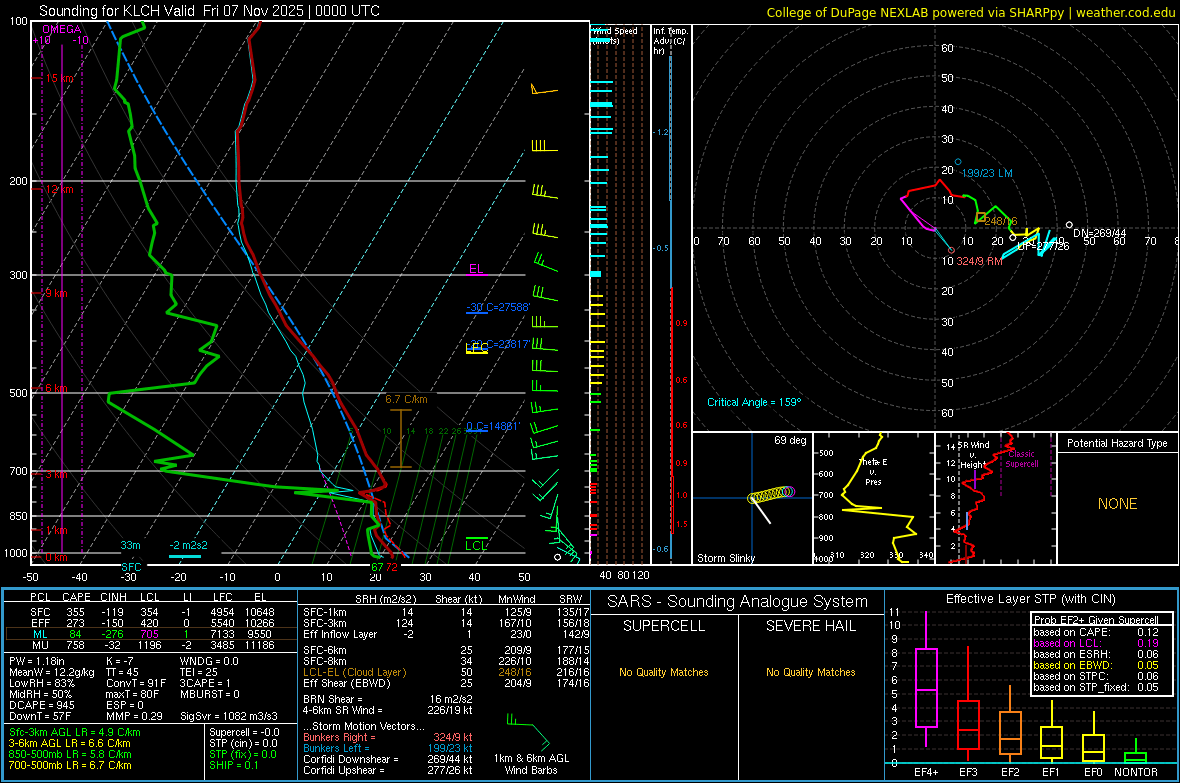Click the magenta 'based on LCL' probability row
1180x783 pixels.
1096,643
